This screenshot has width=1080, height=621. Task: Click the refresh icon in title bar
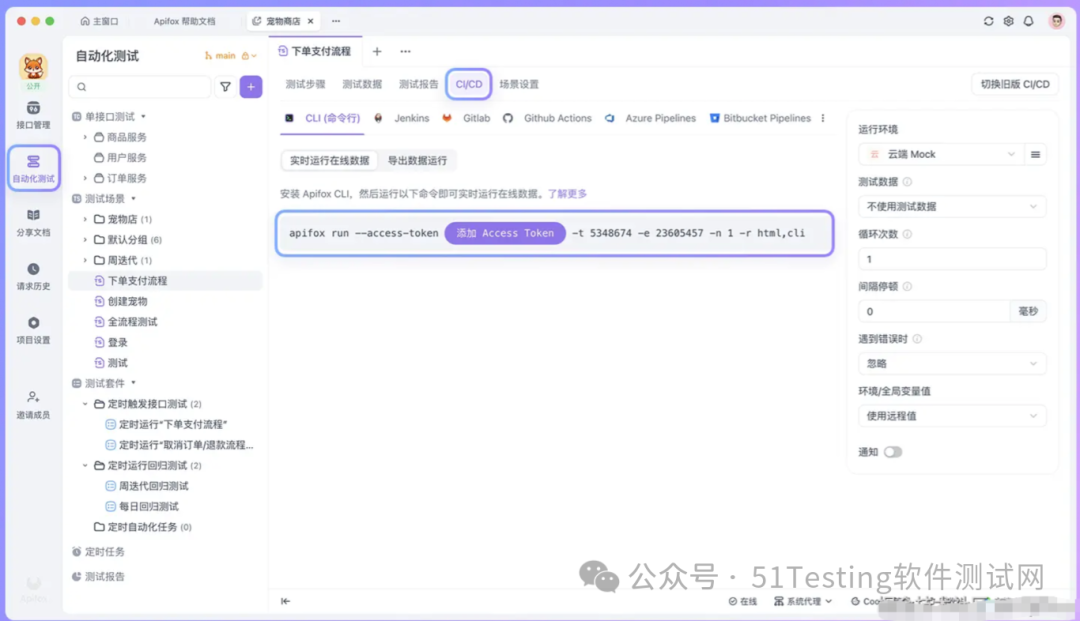988,21
